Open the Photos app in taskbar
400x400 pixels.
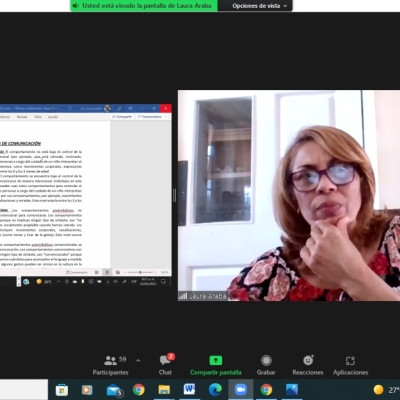tap(292, 389)
